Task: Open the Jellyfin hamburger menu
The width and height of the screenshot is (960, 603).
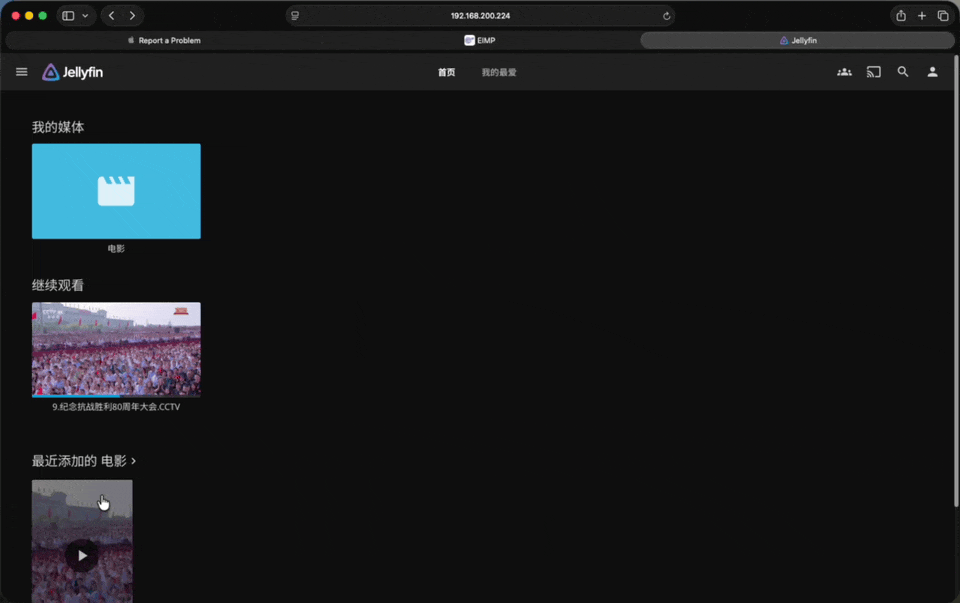Action: click(21, 72)
